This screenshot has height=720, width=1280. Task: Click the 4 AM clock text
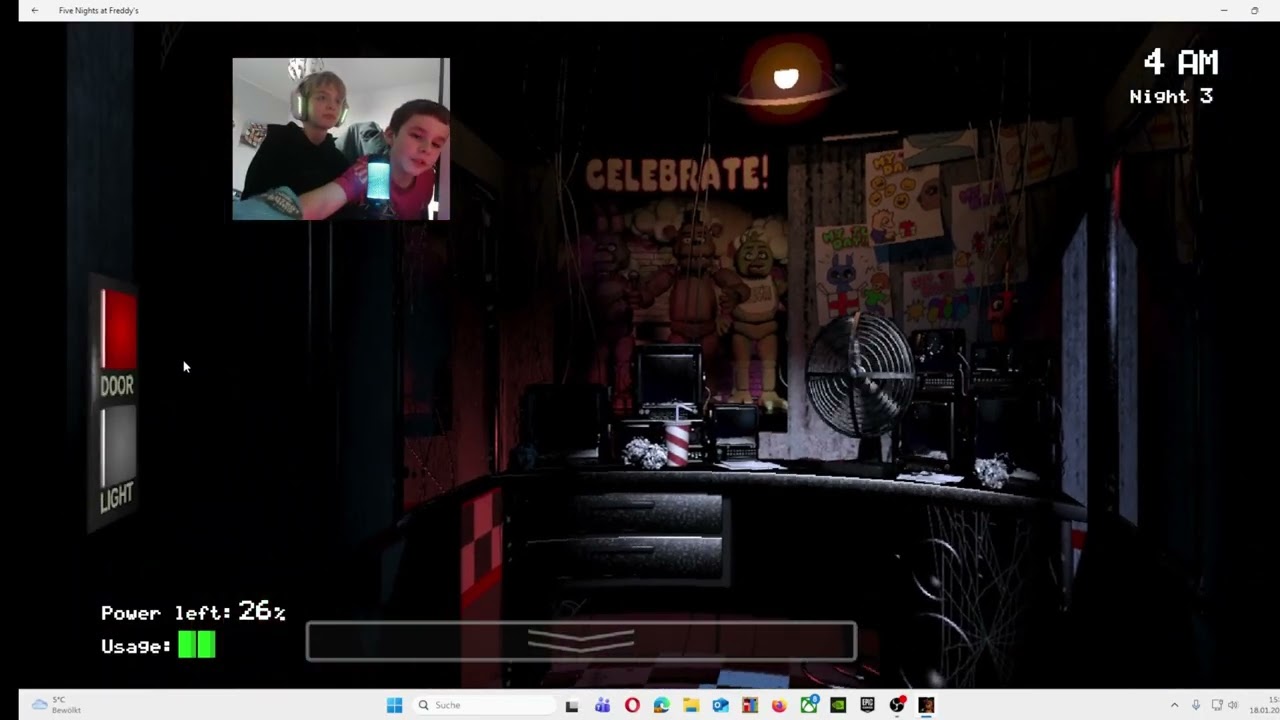coord(1181,63)
